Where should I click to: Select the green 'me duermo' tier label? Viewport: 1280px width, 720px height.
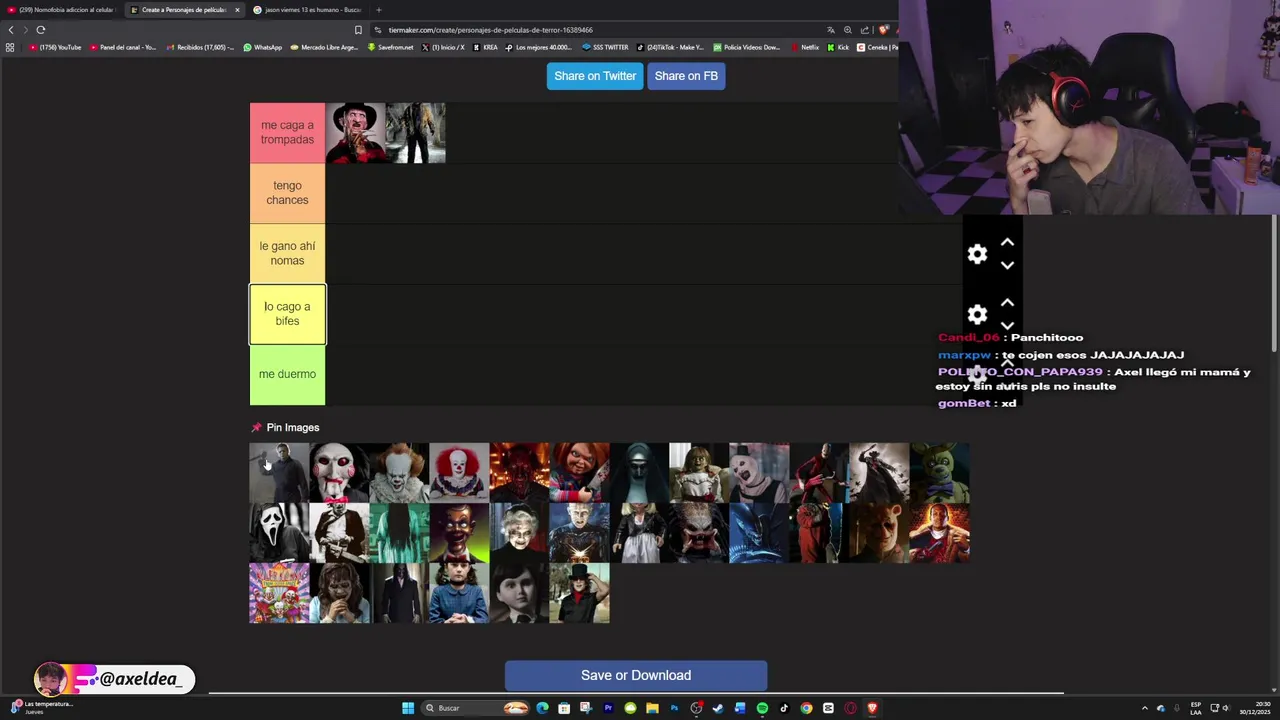[x=287, y=375]
